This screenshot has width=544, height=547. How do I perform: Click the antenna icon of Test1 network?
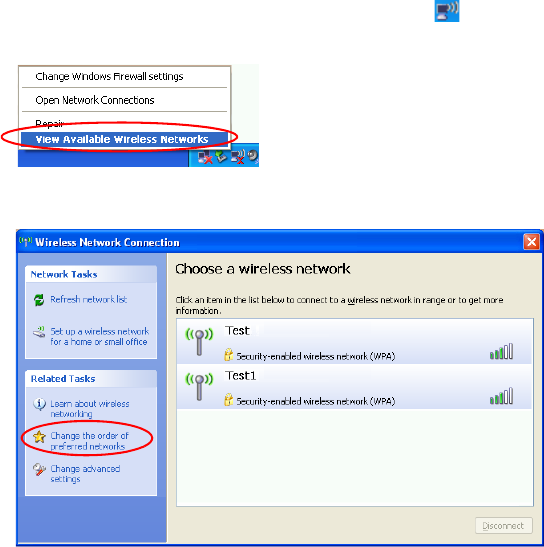coord(199,387)
